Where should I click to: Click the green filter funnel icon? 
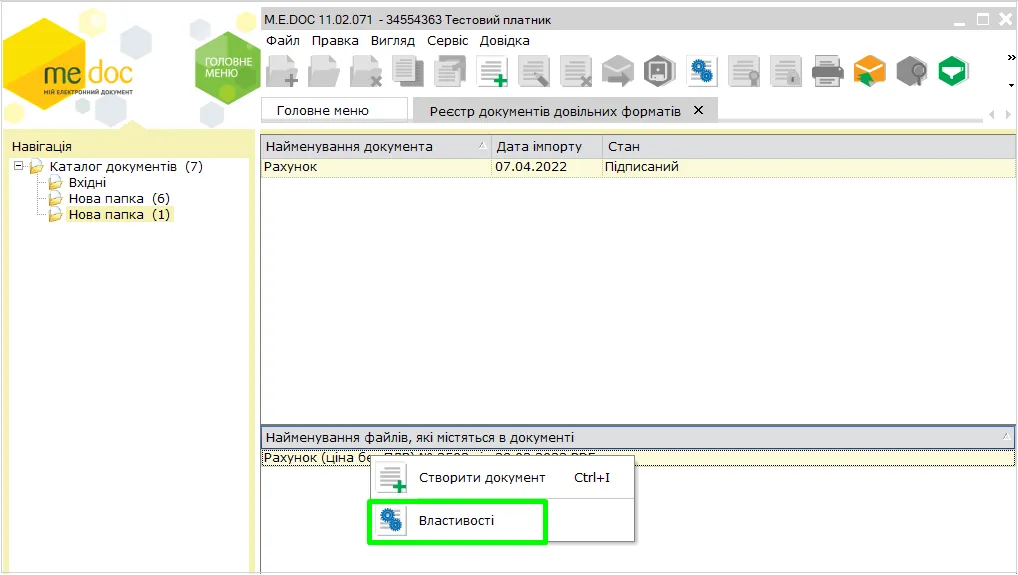point(953,71)
